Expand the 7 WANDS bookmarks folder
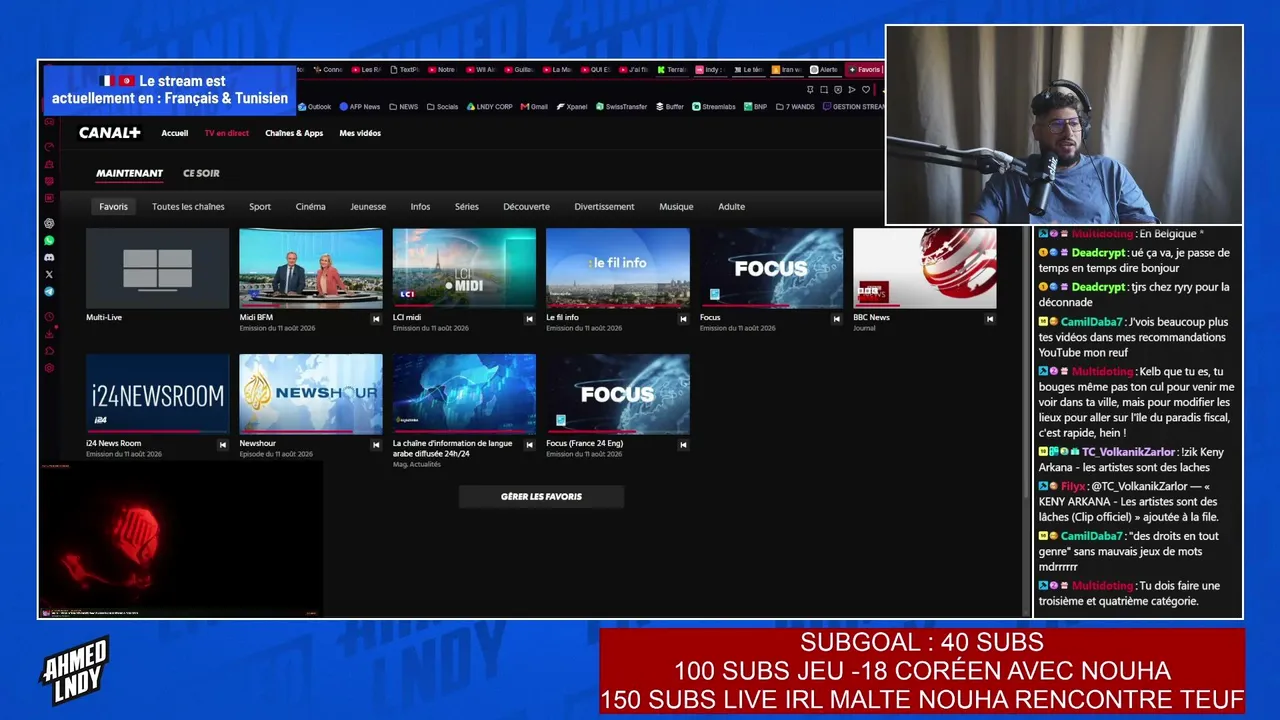Screen dimensions: 1280x720 (x=795, y=107)
